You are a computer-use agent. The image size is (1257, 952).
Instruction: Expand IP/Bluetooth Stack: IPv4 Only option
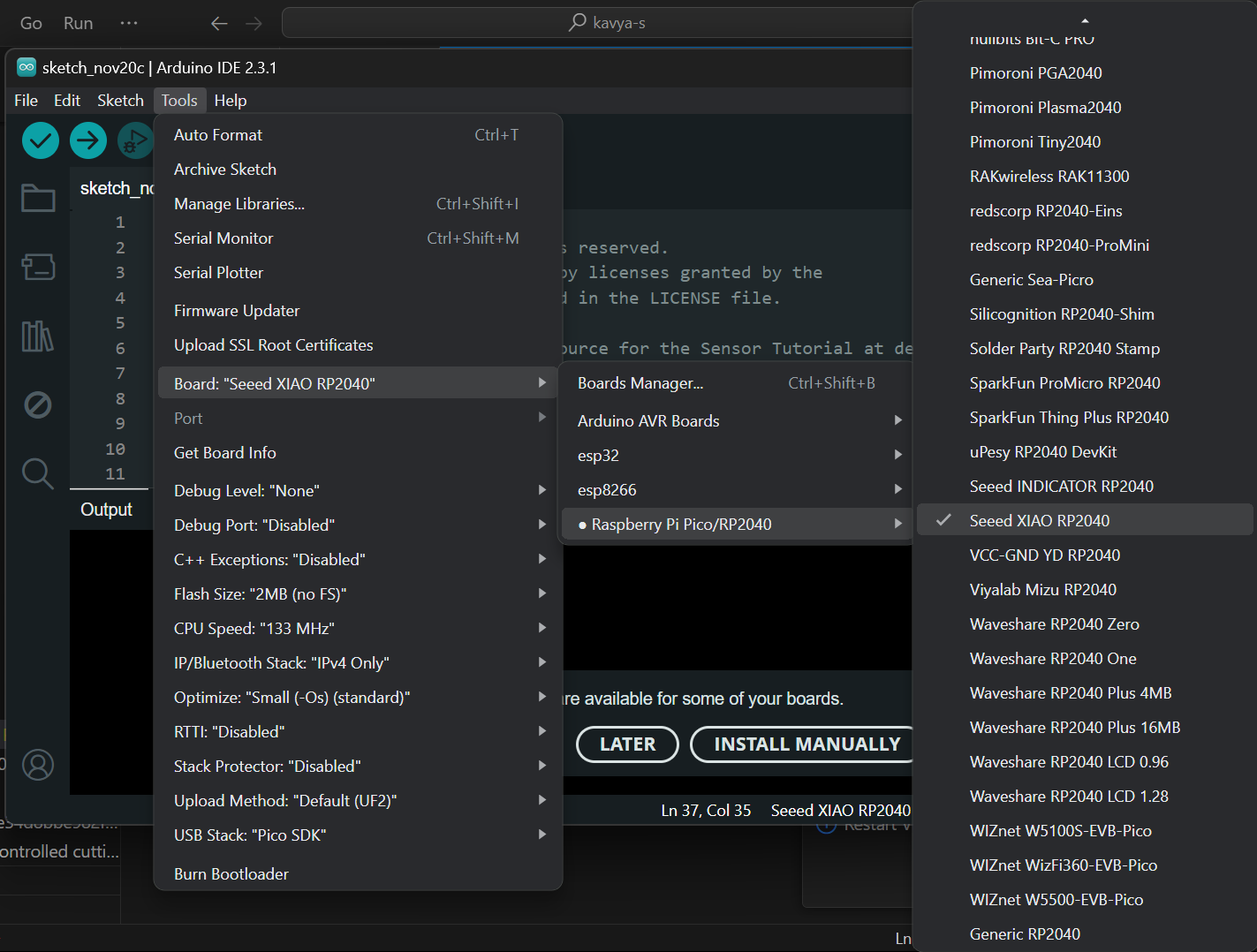click(x=358, y=663)
